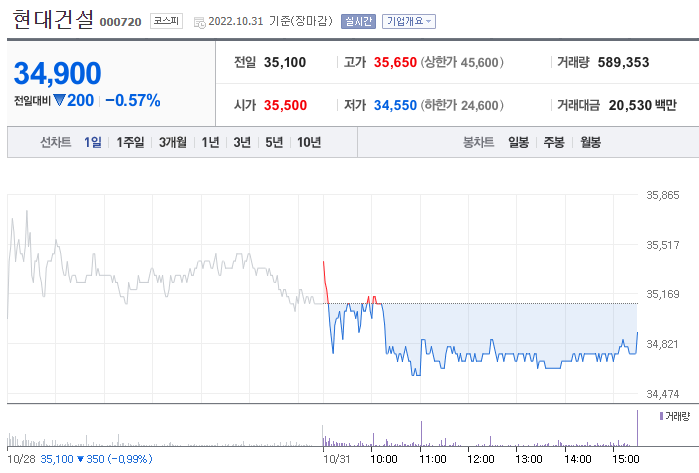Click the 10/28 35,100 ▼350 previous day summary
Viewport: 699px width, 473px height.
80,459
